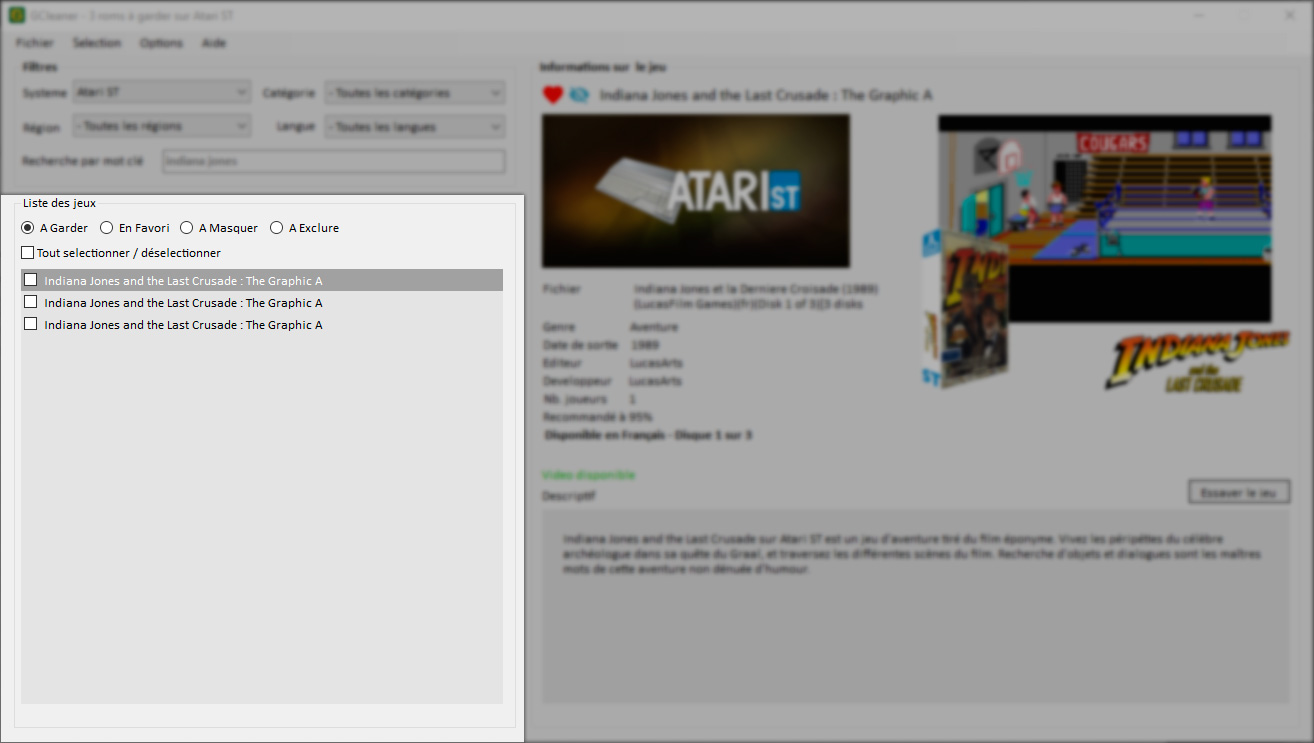Select the En Favori radio option

click(x=107, y=228)
